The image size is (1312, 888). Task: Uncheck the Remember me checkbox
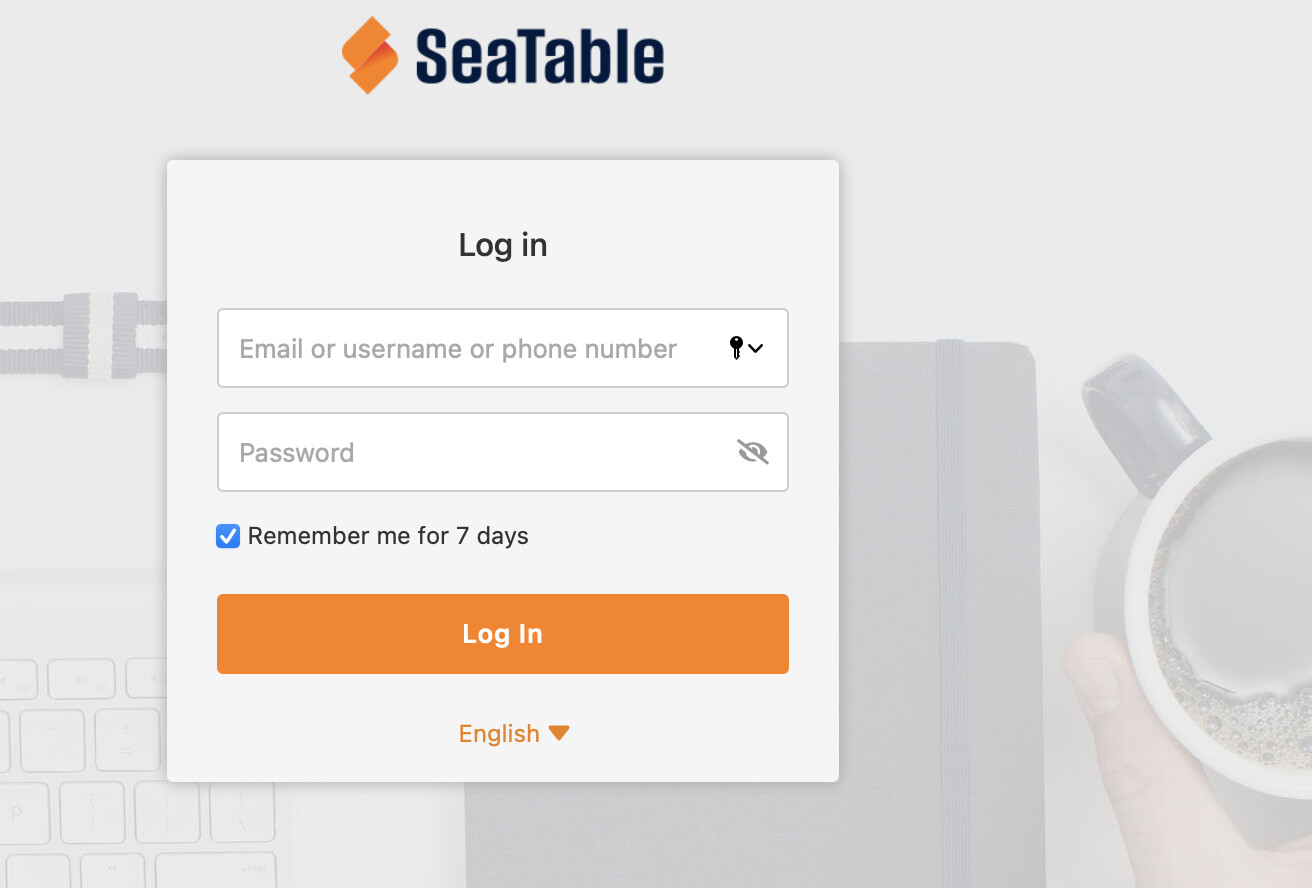228,536
